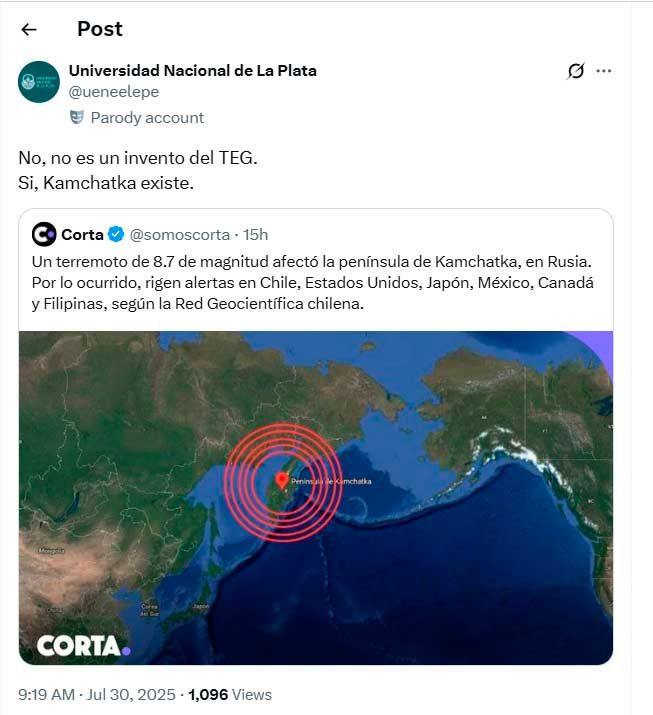Open the Grok slashed-circle icon
The image size is (653, 715).
(575, 71)
